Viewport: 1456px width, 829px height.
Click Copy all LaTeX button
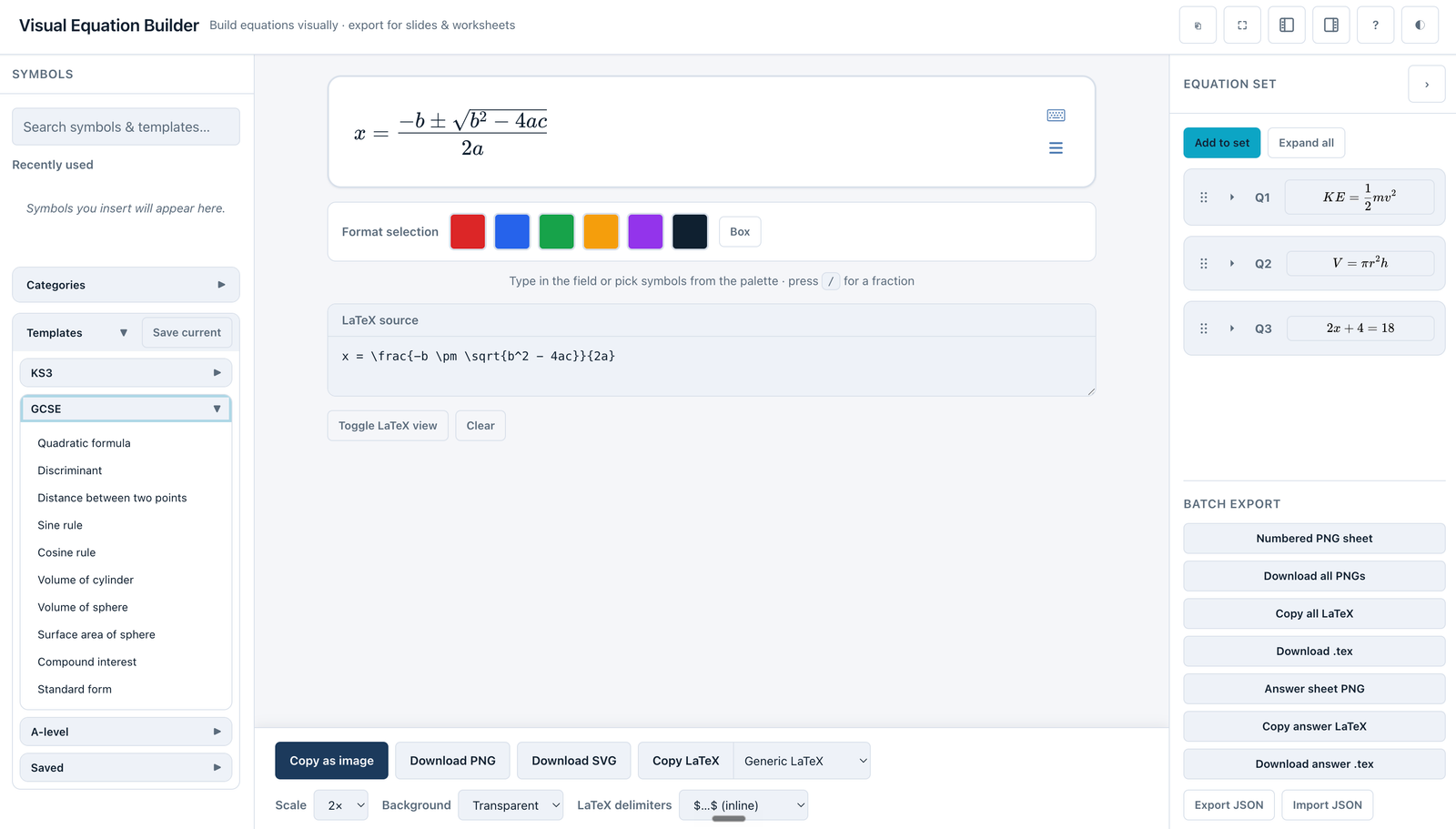tap(1314, 614)
